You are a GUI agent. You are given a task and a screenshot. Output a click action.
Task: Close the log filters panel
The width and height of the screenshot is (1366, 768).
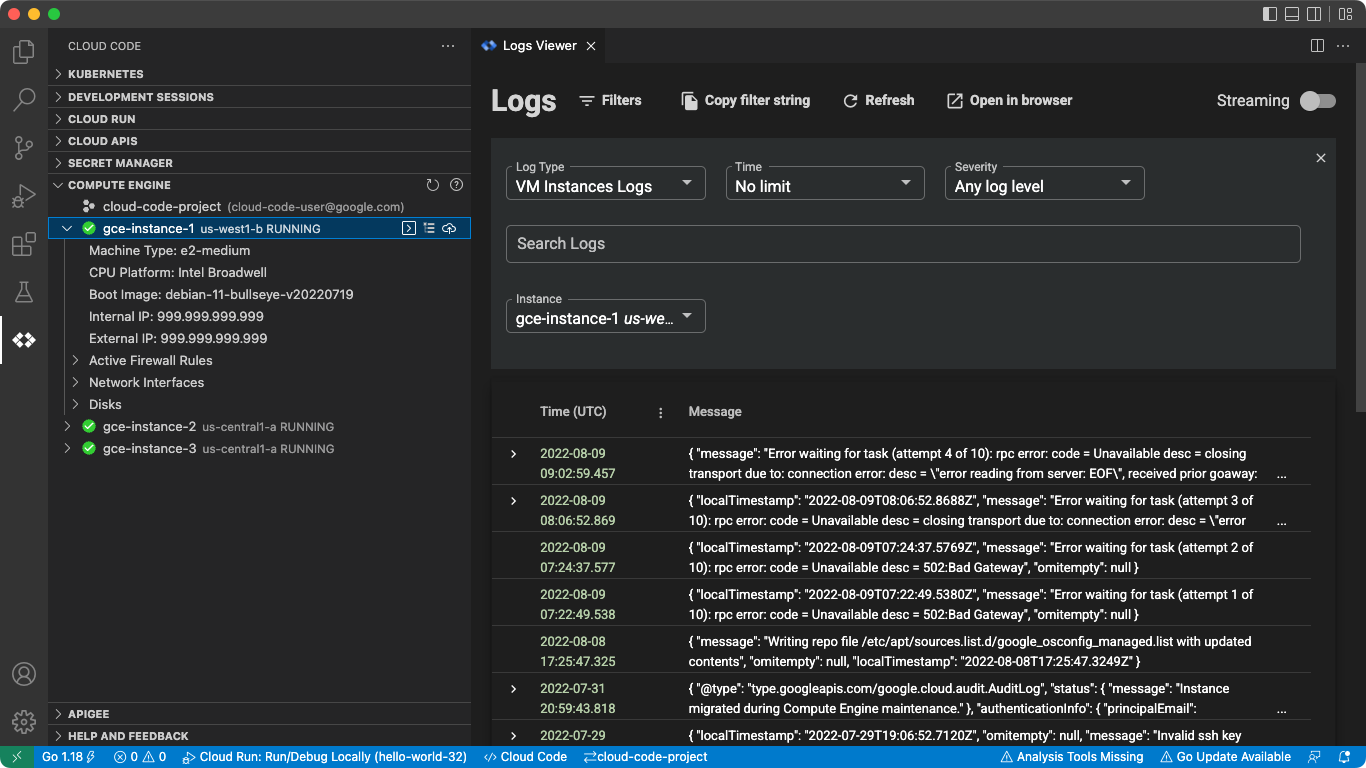pyautogui.click(x=1321, y=158)
